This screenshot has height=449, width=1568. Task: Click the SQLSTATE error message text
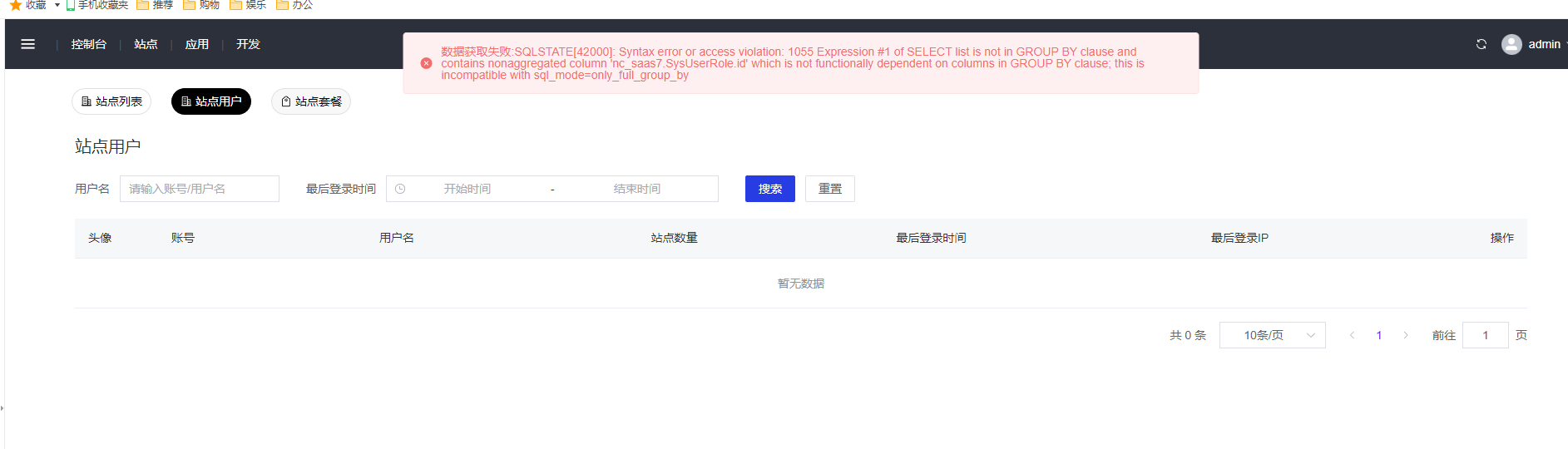[x=793, y=63]
